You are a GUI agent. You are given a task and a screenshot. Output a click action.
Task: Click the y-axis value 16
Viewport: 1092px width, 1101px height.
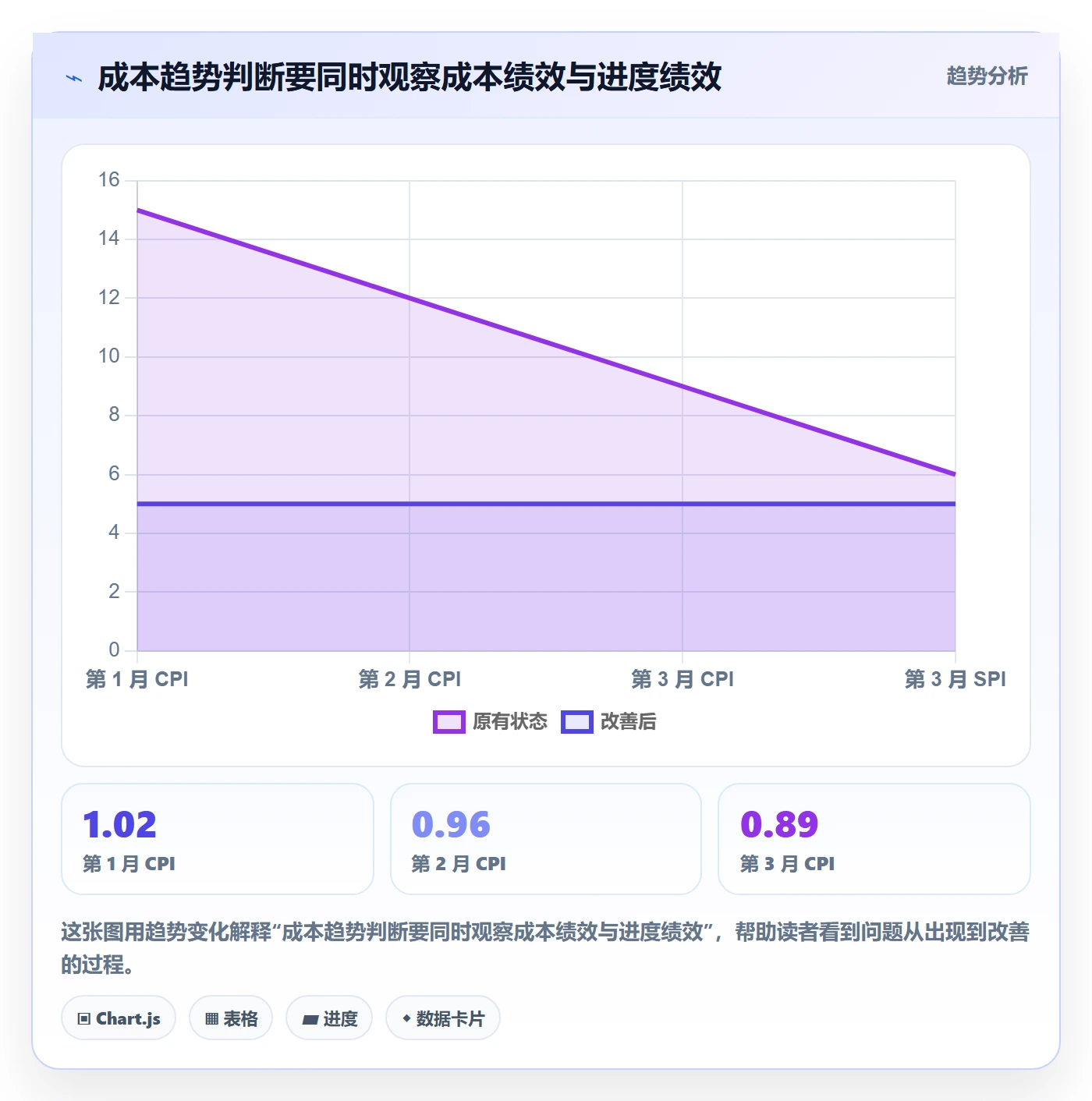coord(109,180)
